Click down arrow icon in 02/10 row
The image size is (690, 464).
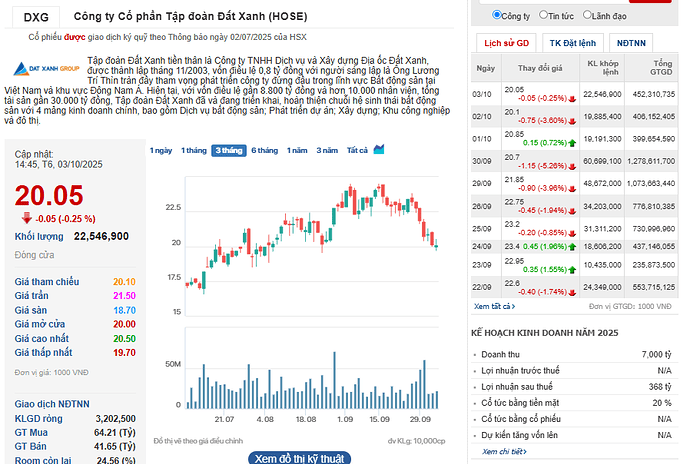click(572, 121)
